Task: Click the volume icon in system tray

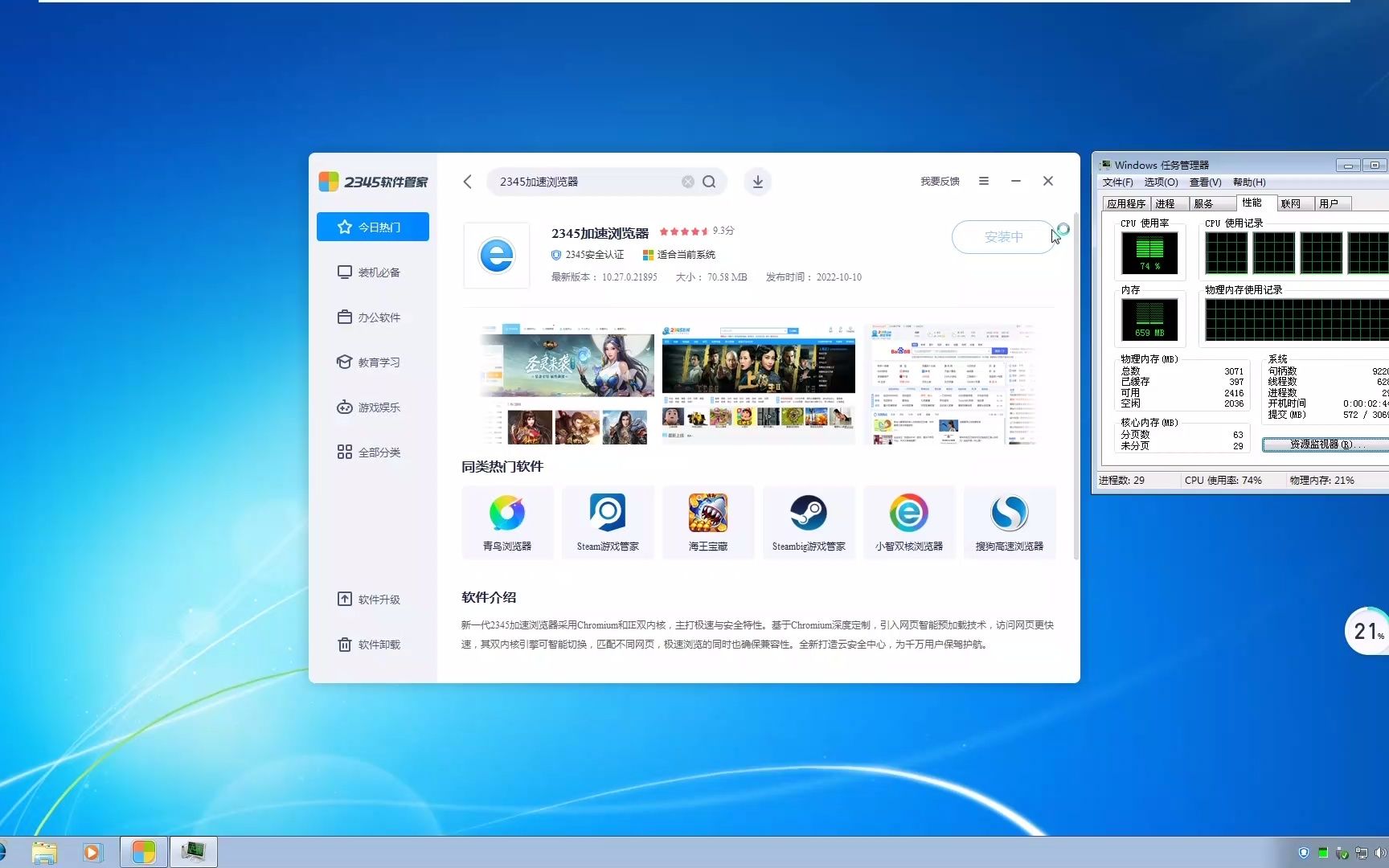Action: click(1380, 853)
